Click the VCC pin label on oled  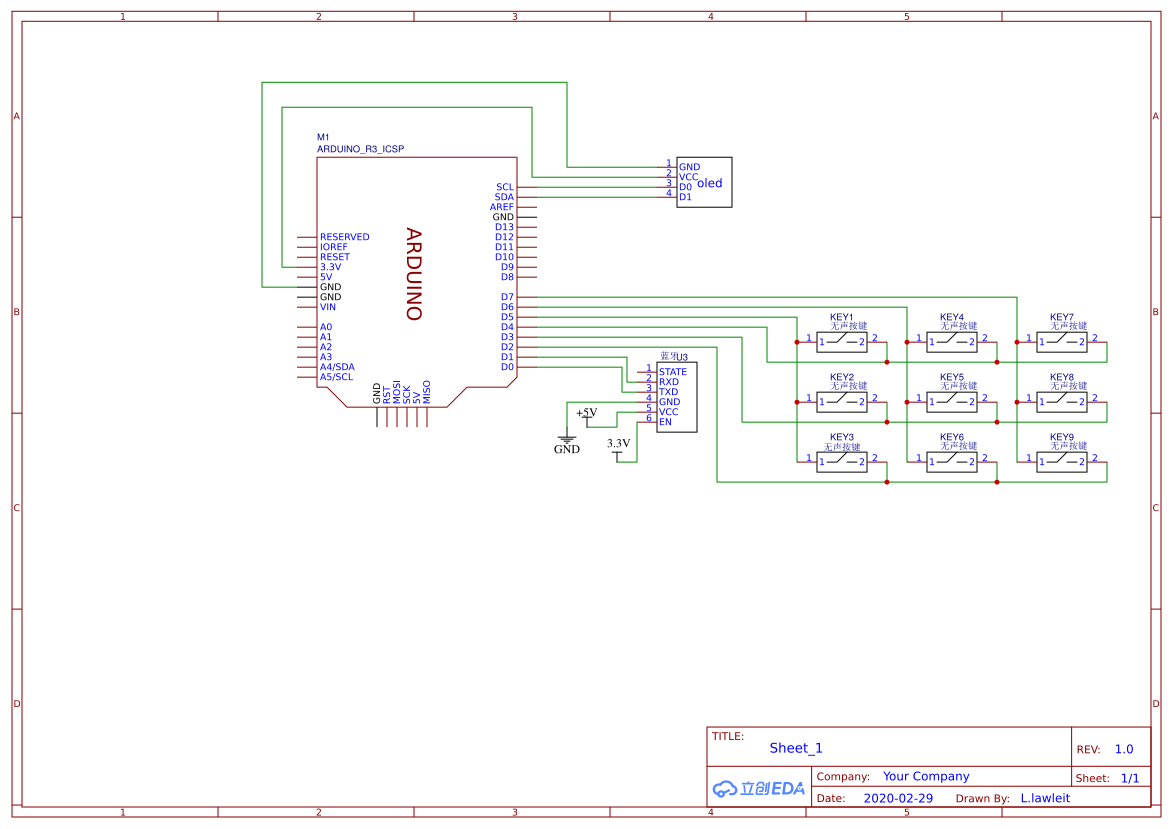[x=688, y=177]
